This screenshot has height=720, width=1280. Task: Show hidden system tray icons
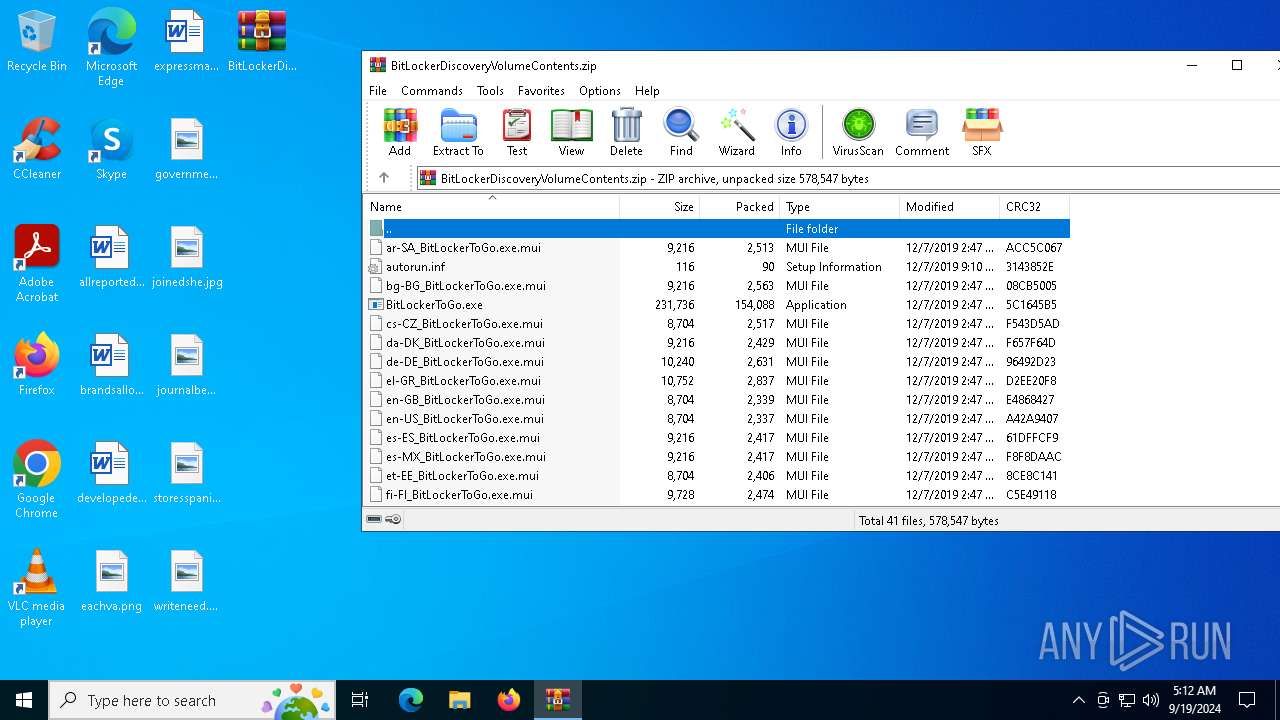coord(1078,700)
